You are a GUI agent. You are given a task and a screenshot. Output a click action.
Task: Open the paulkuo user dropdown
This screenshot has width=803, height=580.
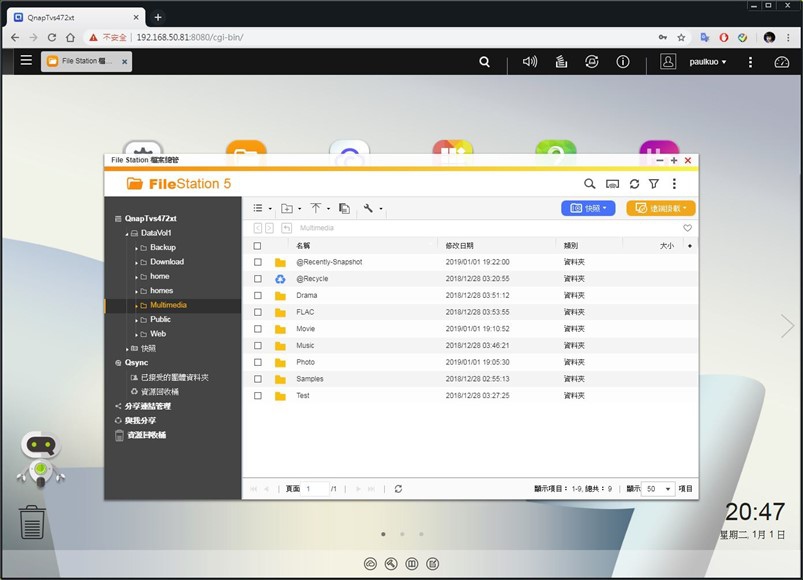pyautogui.click(x=708, y=62)
